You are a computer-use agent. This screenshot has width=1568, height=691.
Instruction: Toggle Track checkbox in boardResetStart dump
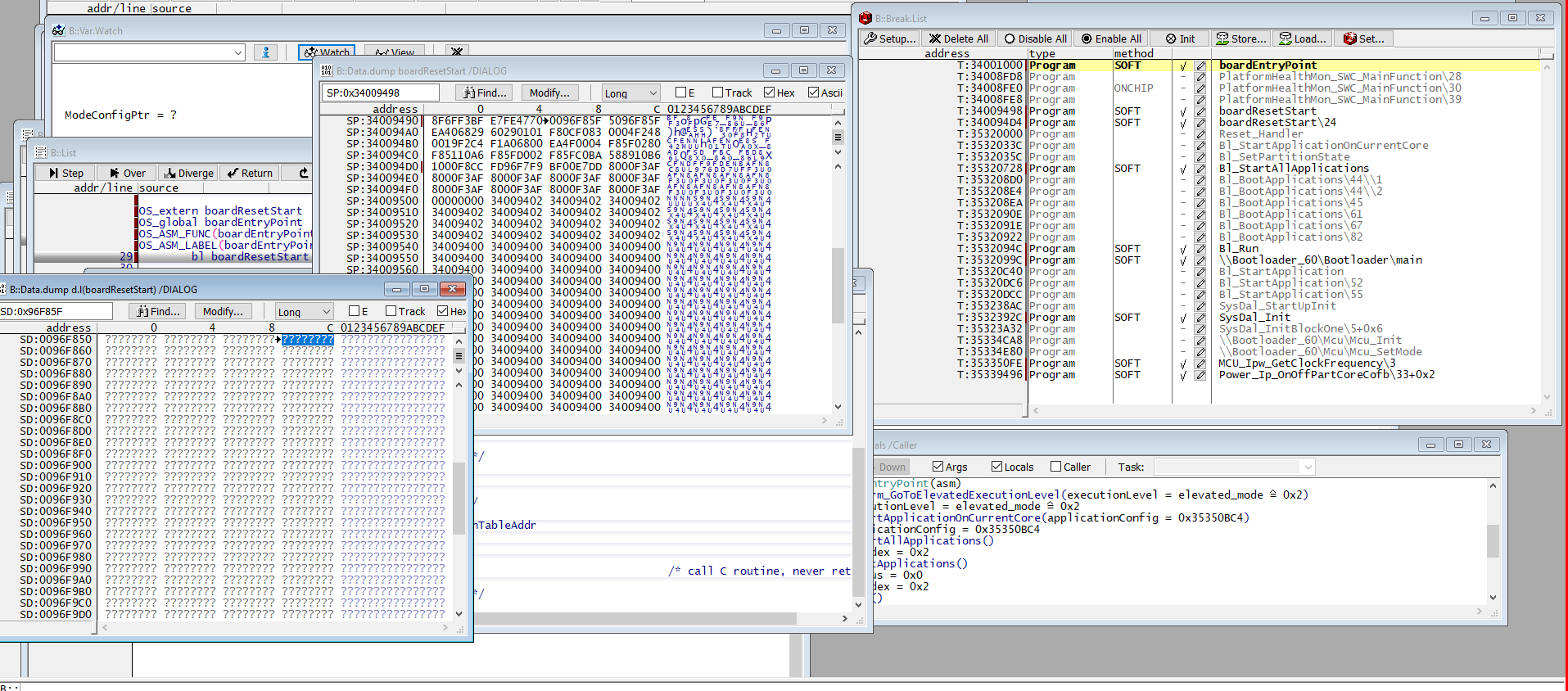pyautogui.click(x=718, y=93)
